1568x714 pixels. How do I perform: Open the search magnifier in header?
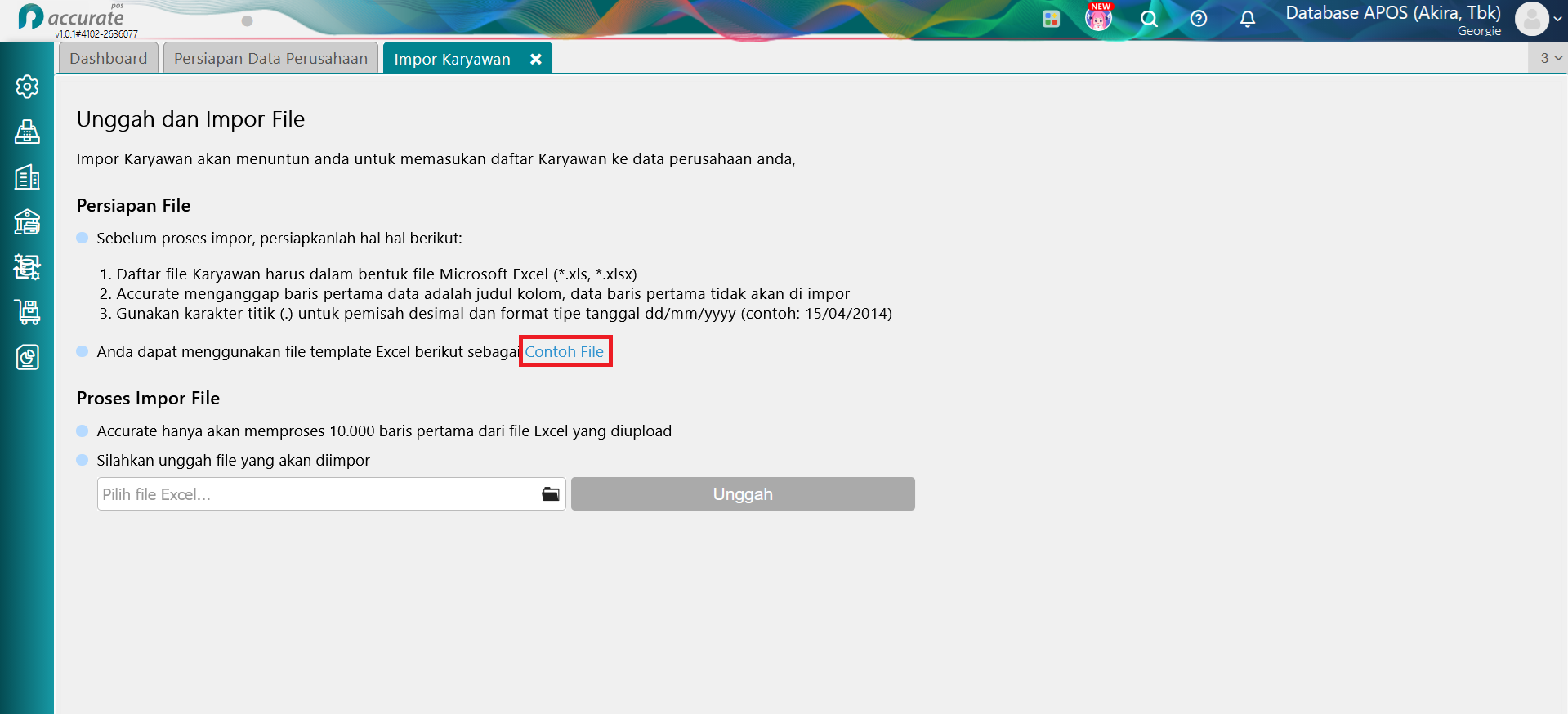pyautogui.click(x=1149, y=19)
